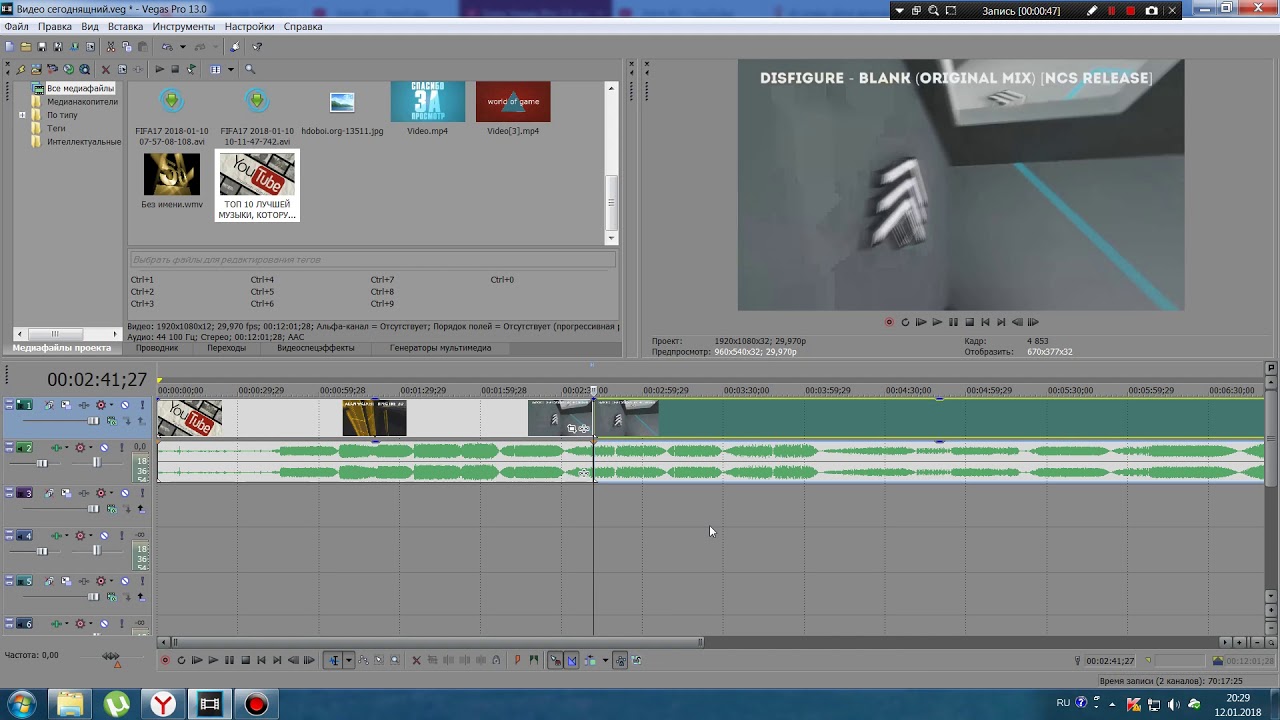Viewport: 1280px width, 720px height.
Task: Click the Undo arrow icon
Action: coord(167,47)
